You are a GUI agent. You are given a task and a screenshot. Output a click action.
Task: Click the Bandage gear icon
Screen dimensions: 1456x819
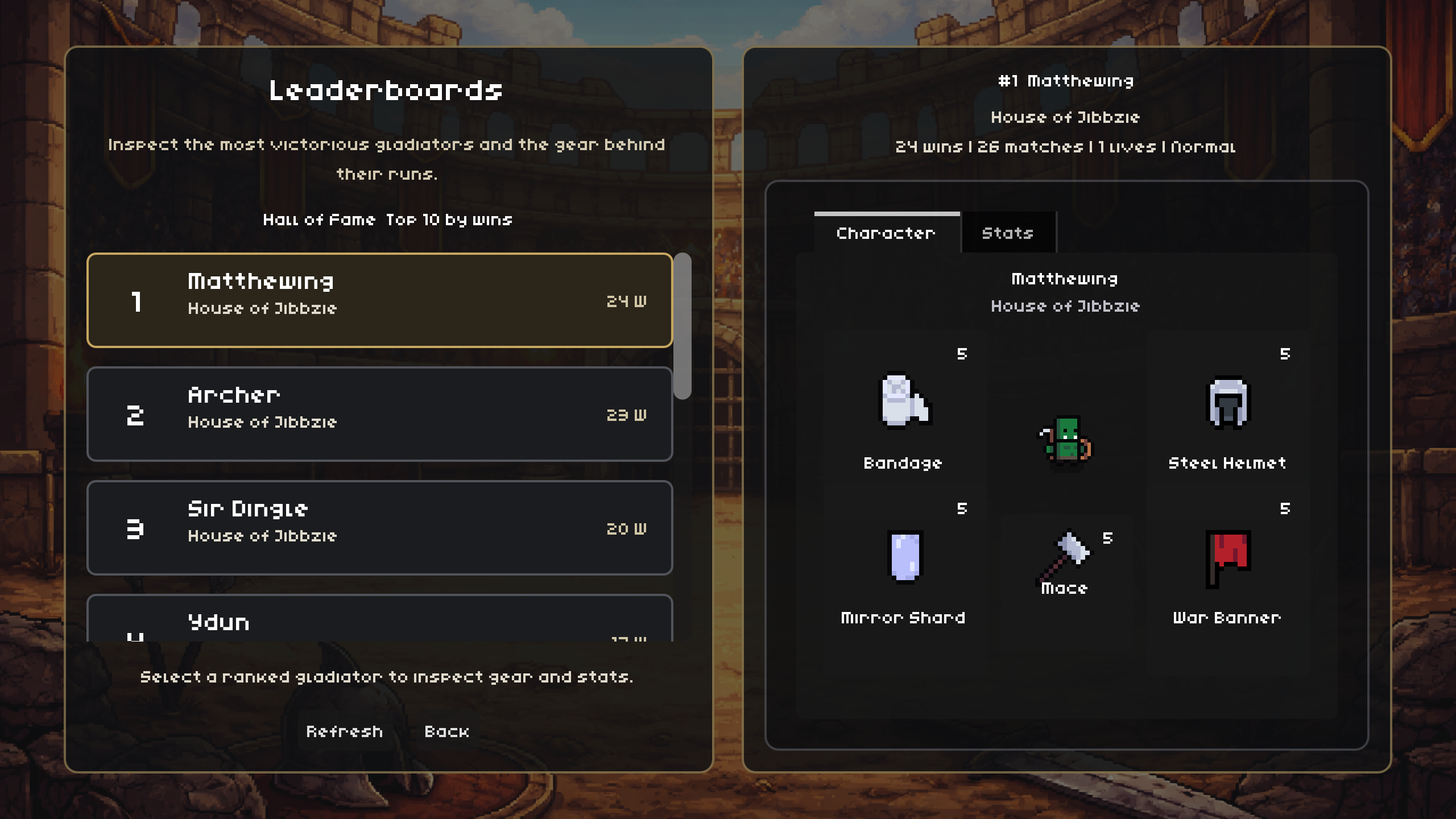click(904, 400)
